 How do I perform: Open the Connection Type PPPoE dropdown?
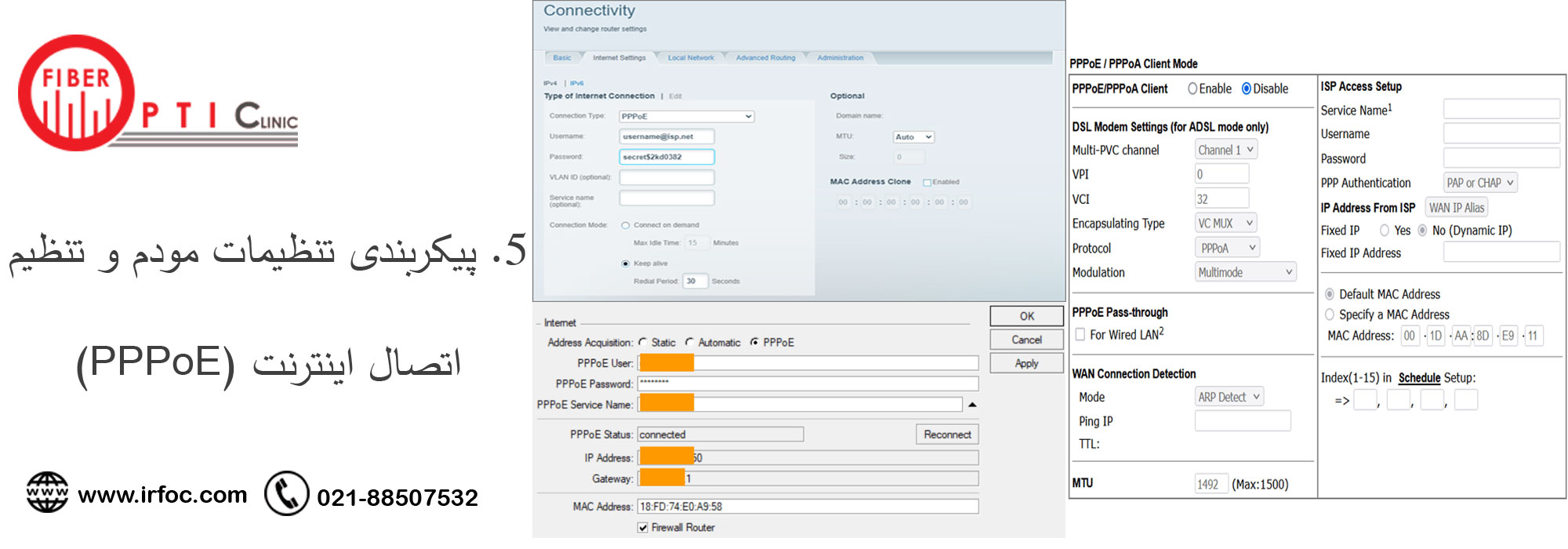(x=687, y=116)
